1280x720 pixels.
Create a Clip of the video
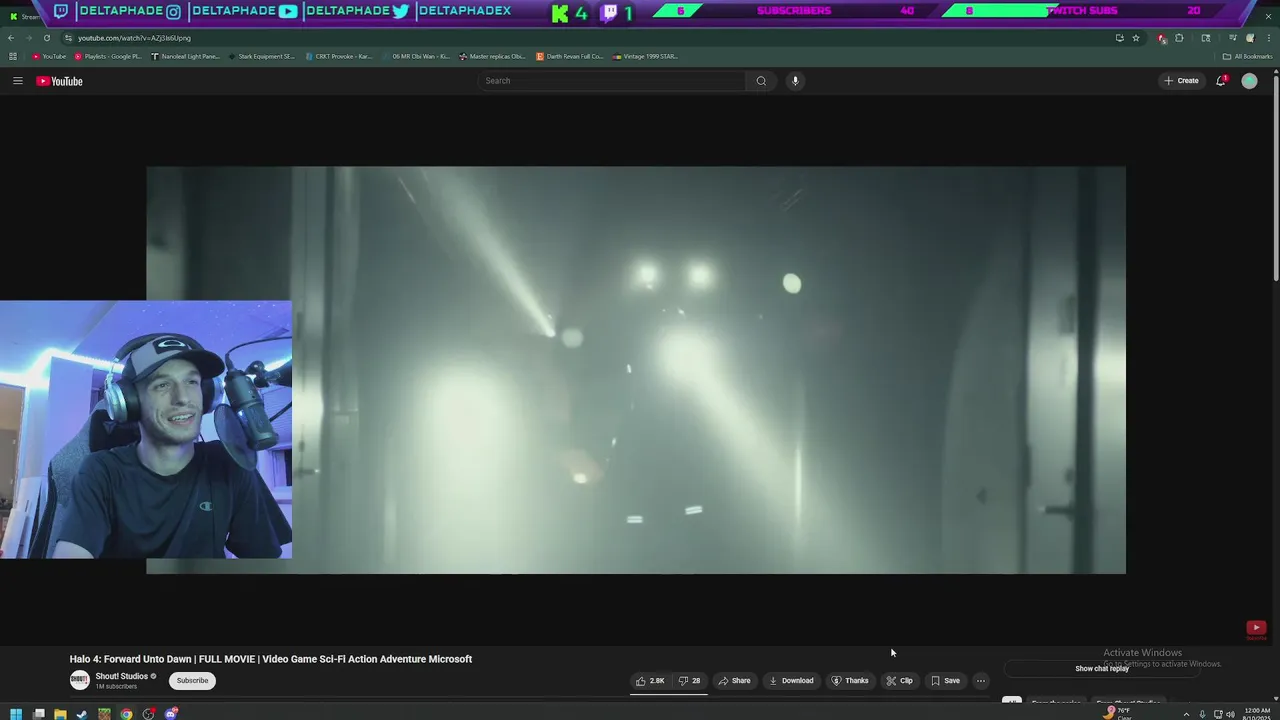pos(899,681)
